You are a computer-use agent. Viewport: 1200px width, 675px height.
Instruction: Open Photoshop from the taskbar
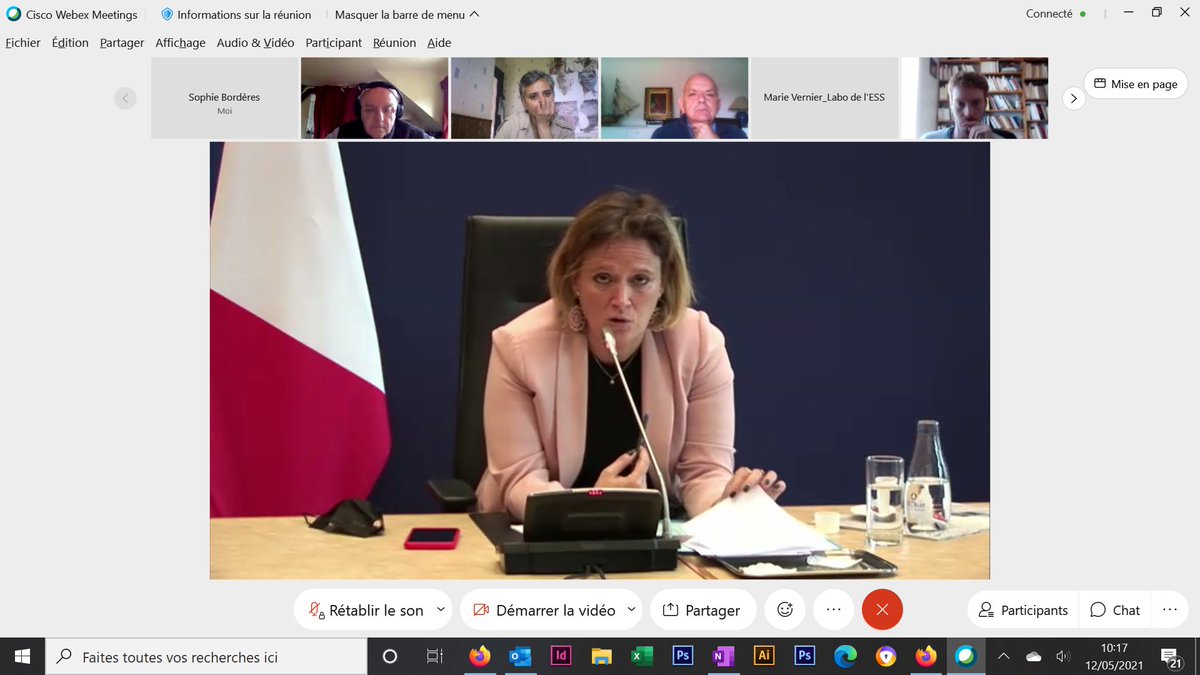(681, 657)
